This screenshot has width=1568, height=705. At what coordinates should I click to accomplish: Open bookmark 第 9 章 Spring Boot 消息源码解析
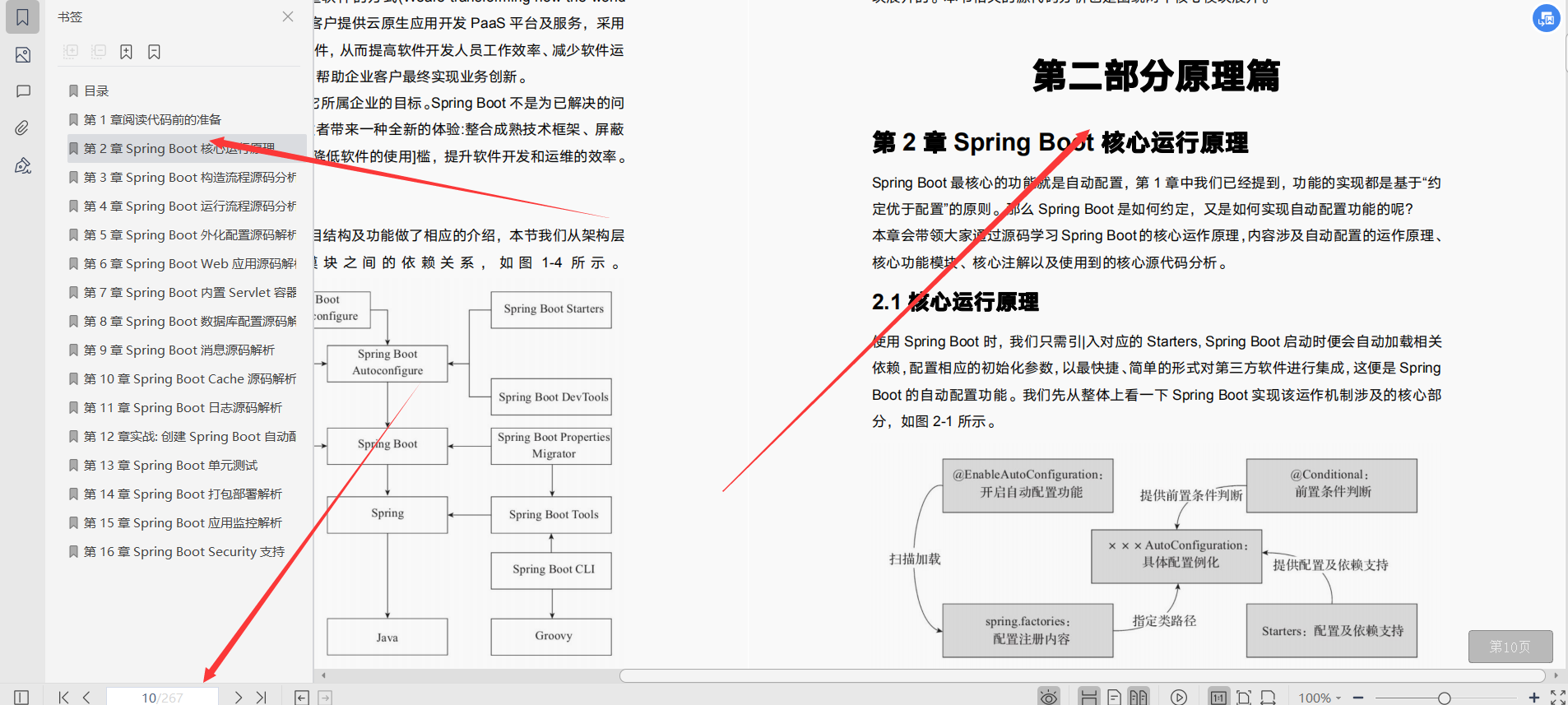coord(178,350)
